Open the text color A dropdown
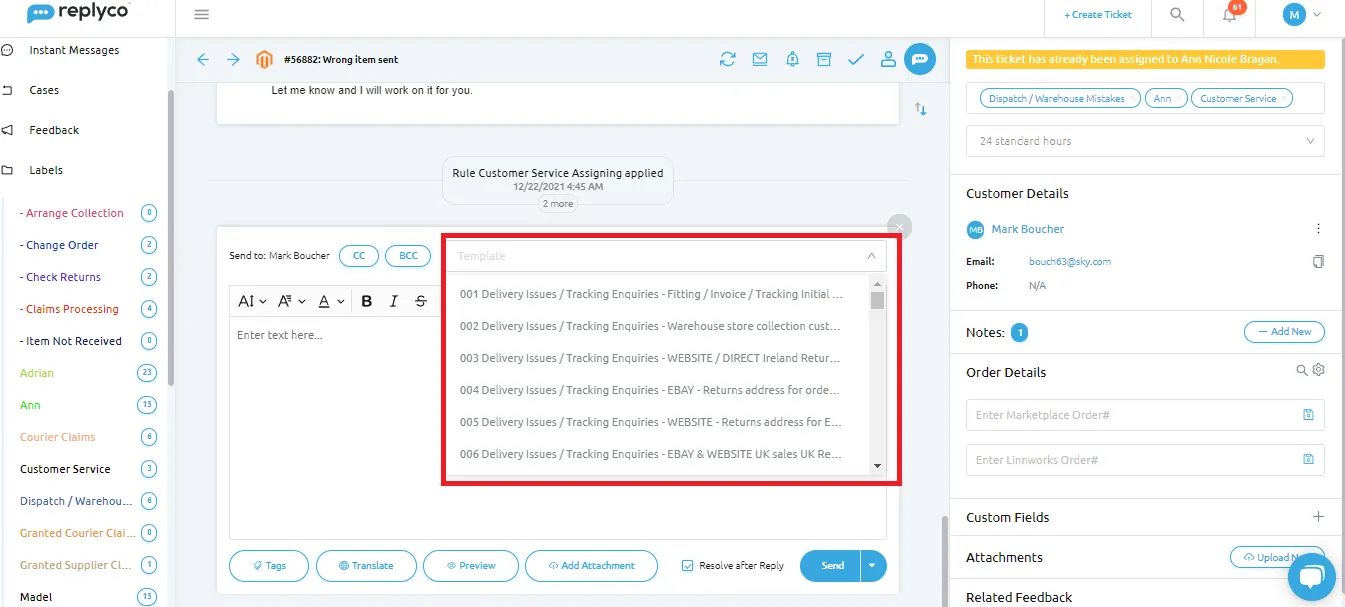1345x607 pixels. click(331, 301)
